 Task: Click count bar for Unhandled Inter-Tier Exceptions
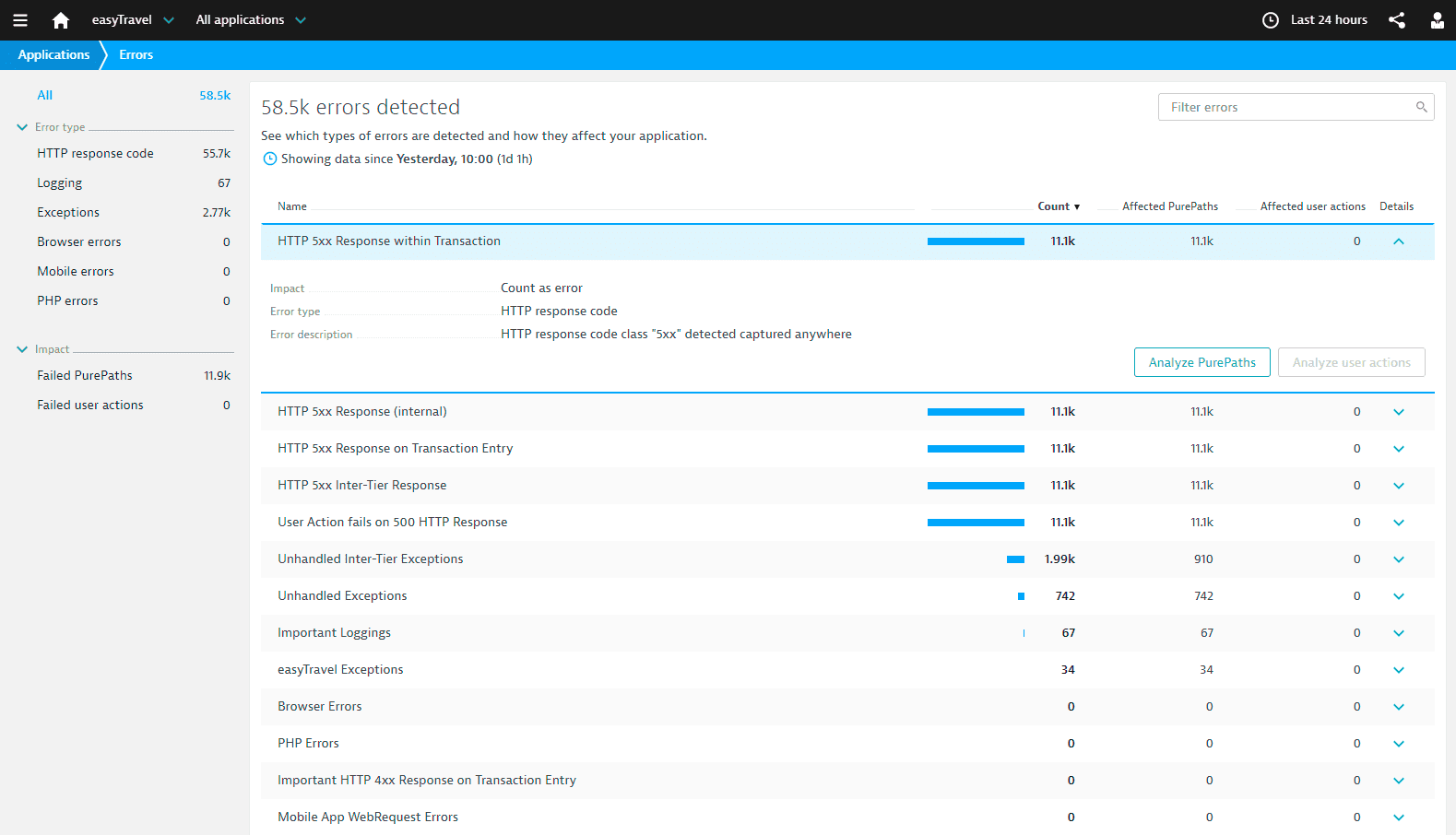(x=1015, y=559)
